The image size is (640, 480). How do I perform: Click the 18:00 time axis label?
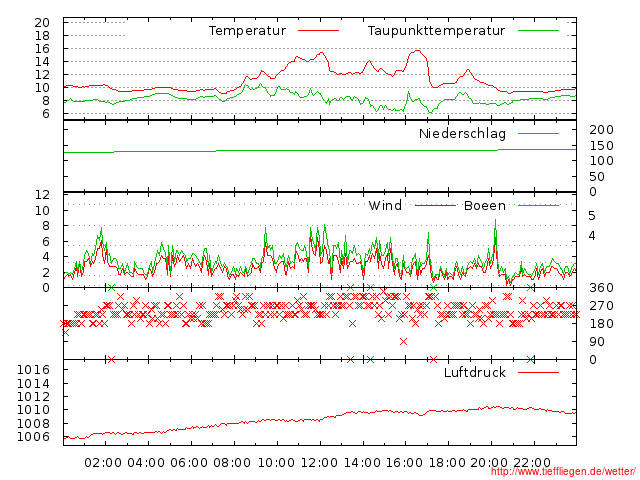pos(447,463)
